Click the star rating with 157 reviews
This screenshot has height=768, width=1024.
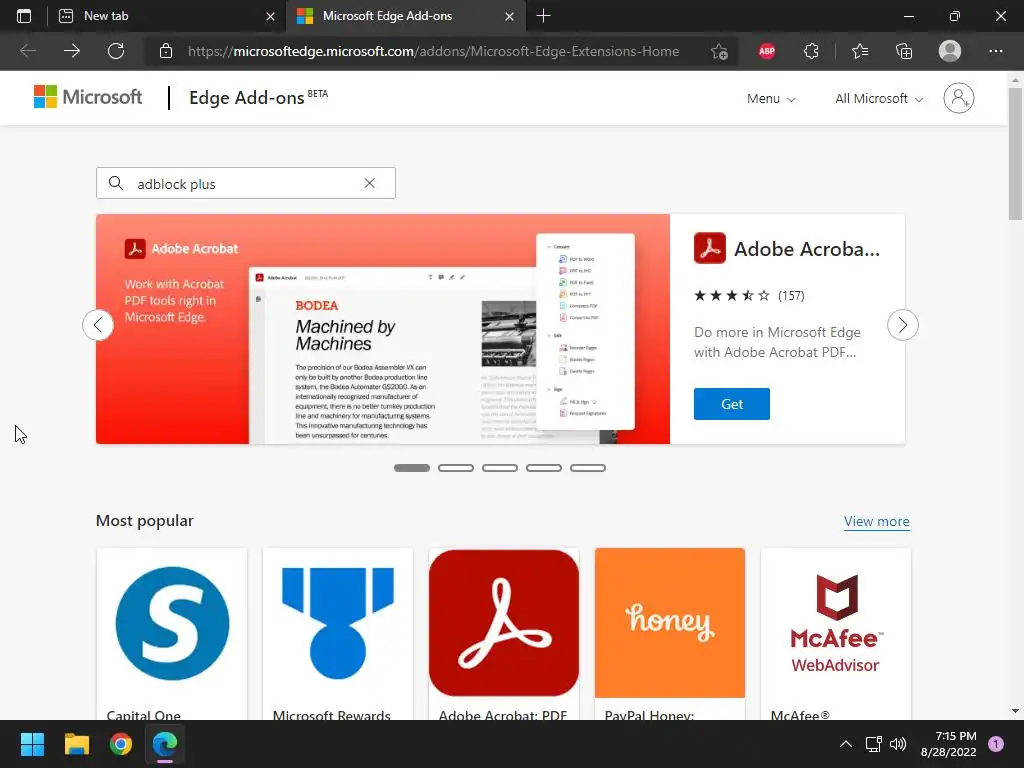click(749, 296)
